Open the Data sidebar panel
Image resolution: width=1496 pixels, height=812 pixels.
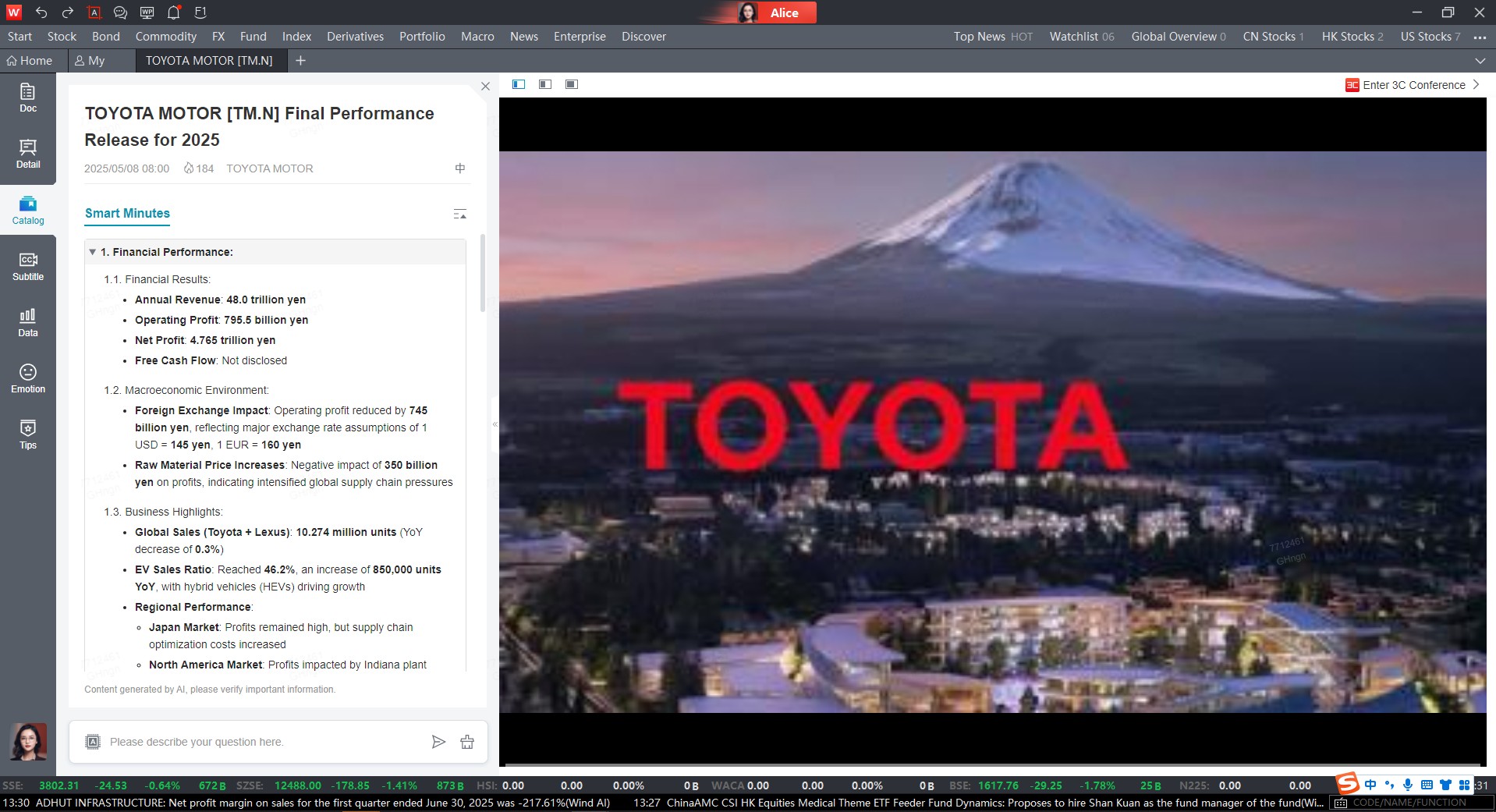(x=28, y=323)
